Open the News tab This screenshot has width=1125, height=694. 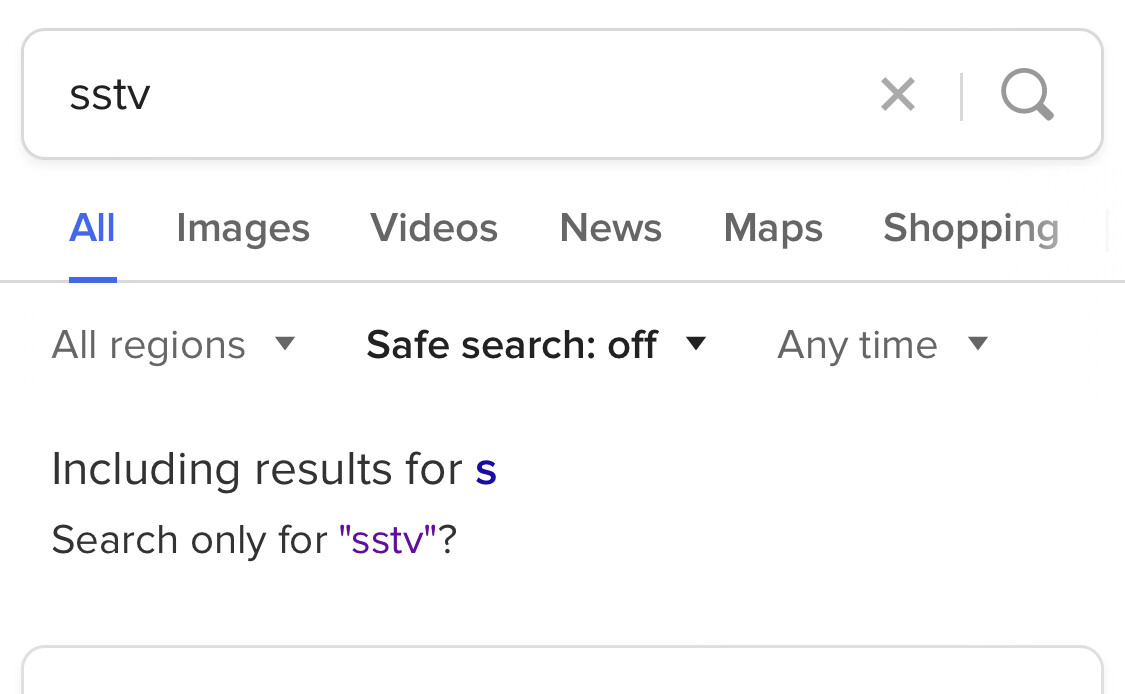point(611,228)
